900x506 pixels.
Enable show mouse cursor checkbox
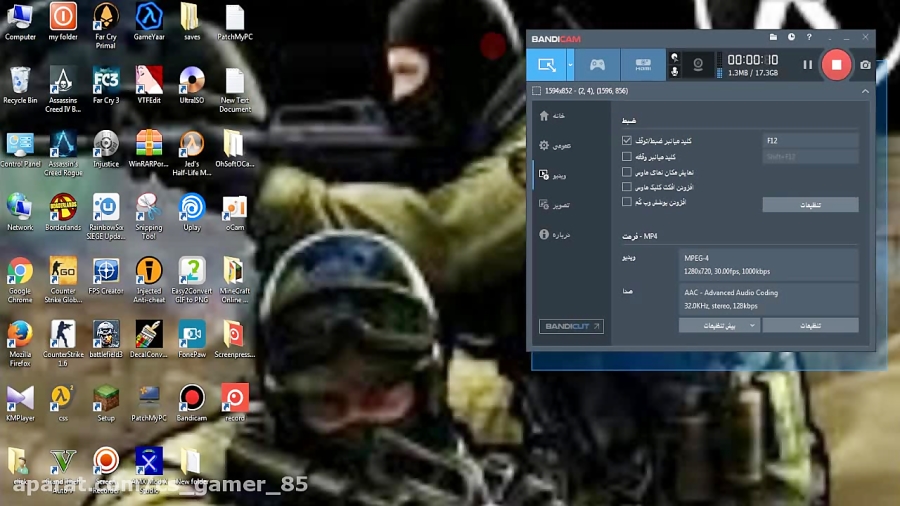[x=627, y=172]
